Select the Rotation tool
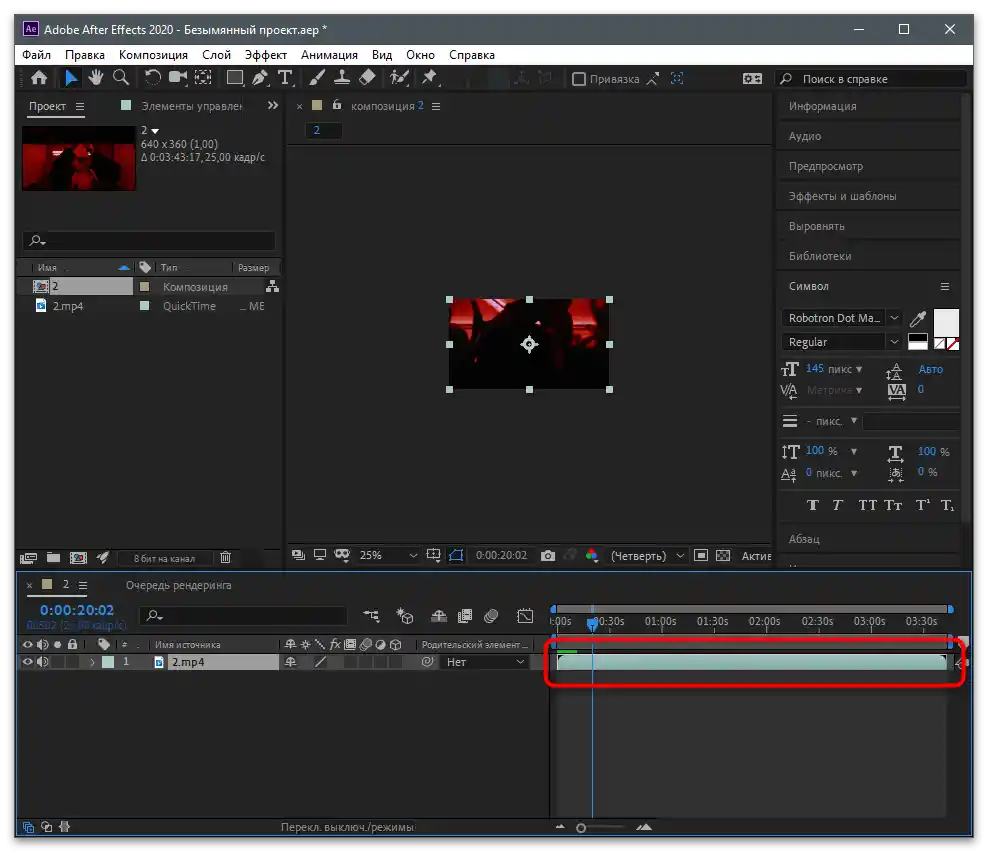 pyautogui.click(x=152, y=78)
